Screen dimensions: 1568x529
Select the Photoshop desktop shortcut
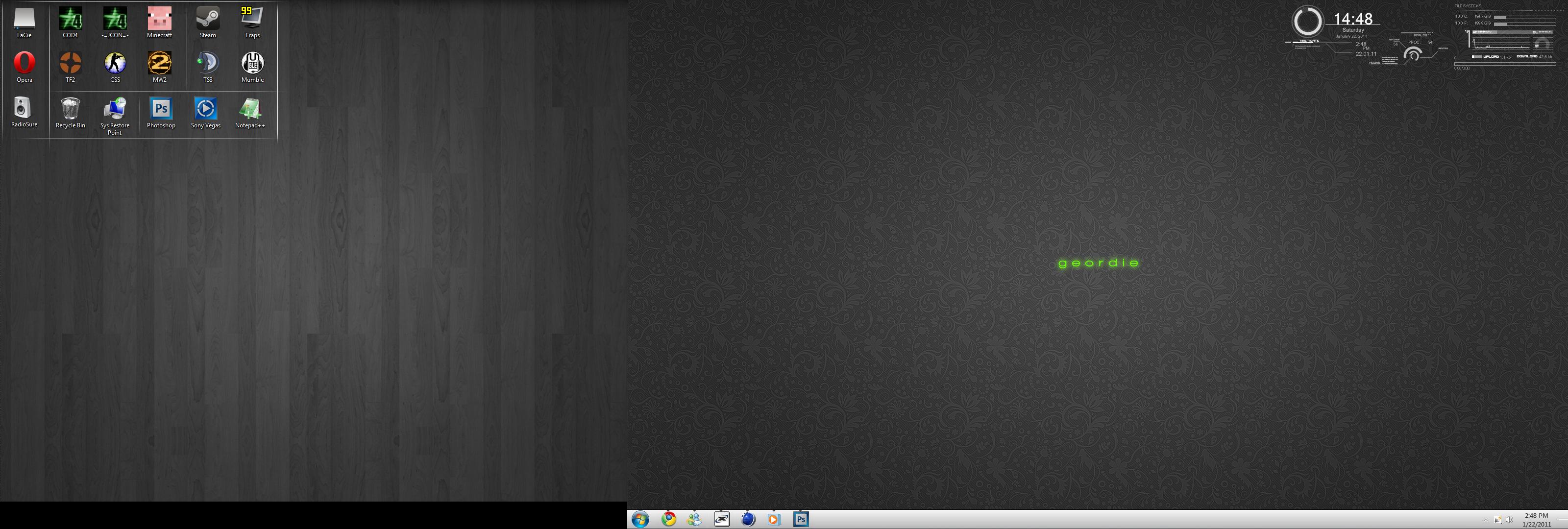[x=161, y=113]
